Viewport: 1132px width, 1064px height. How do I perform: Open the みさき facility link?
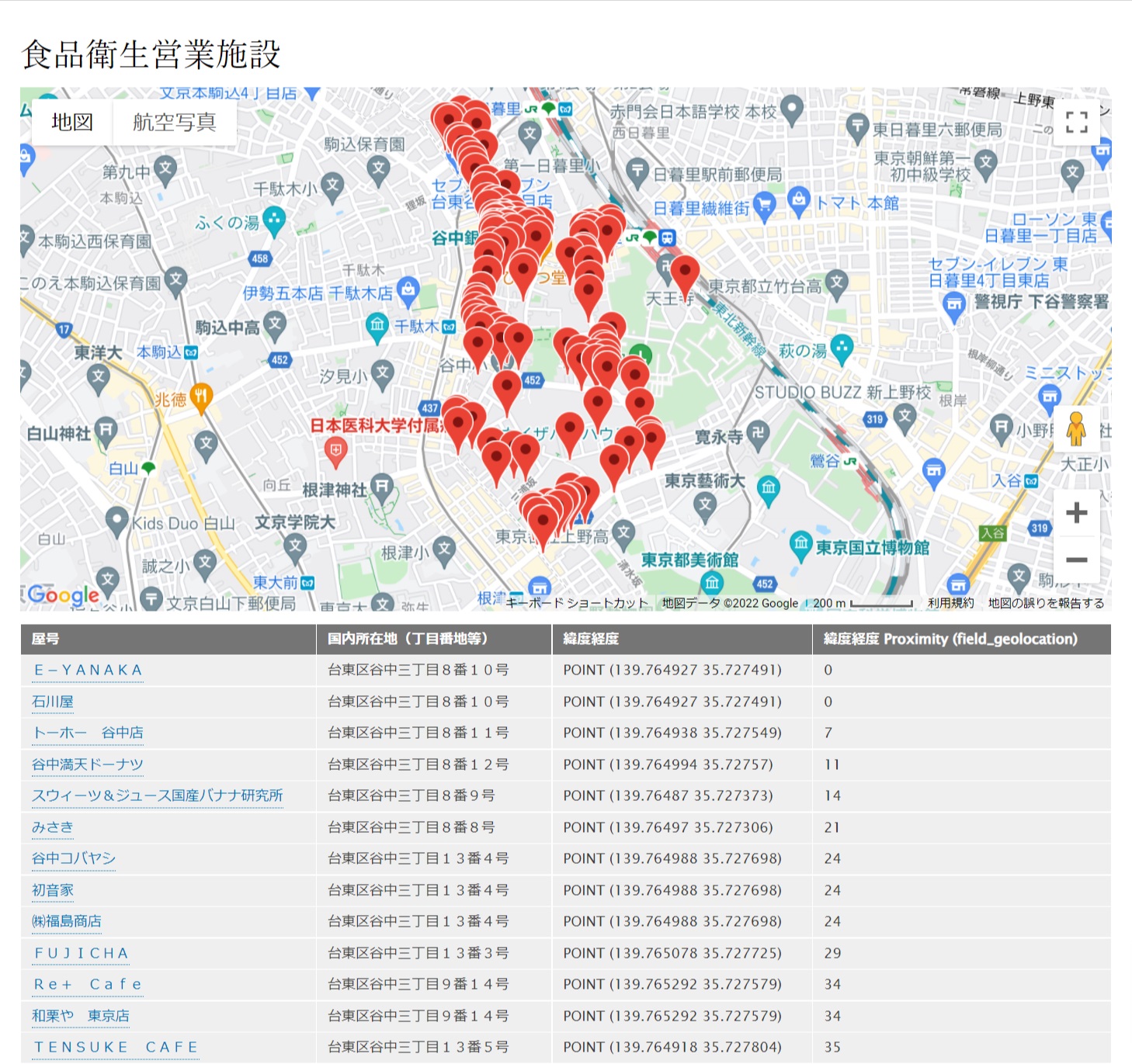pyautogui.click(x=52, y=827)
